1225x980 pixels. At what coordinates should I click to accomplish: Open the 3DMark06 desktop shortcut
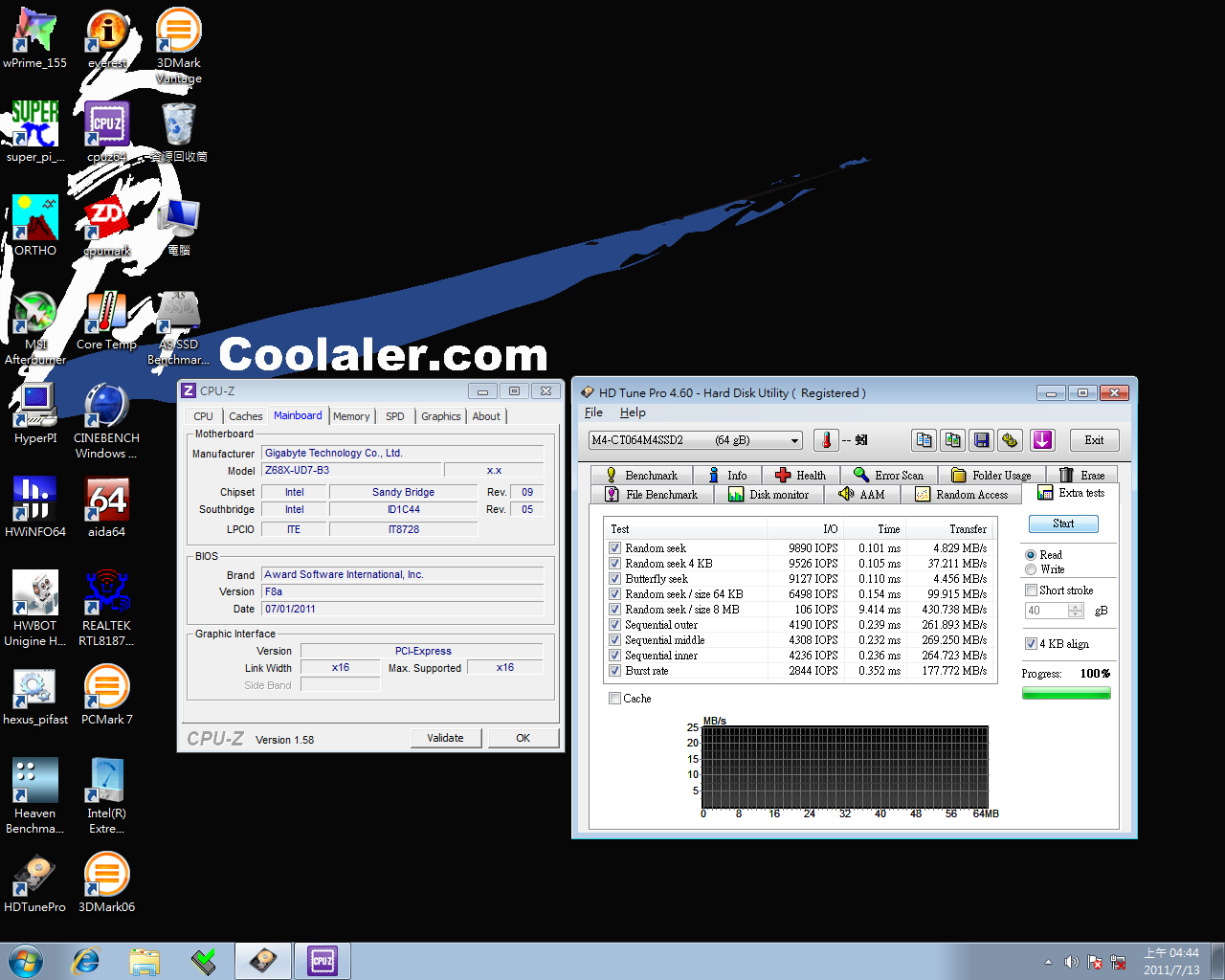coord(107,882)
